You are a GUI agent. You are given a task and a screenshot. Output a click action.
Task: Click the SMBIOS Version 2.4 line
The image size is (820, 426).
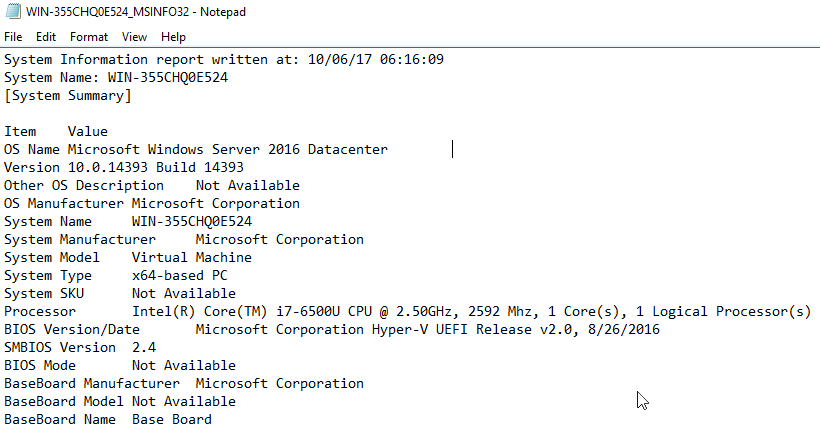click(x=79, y=347)
